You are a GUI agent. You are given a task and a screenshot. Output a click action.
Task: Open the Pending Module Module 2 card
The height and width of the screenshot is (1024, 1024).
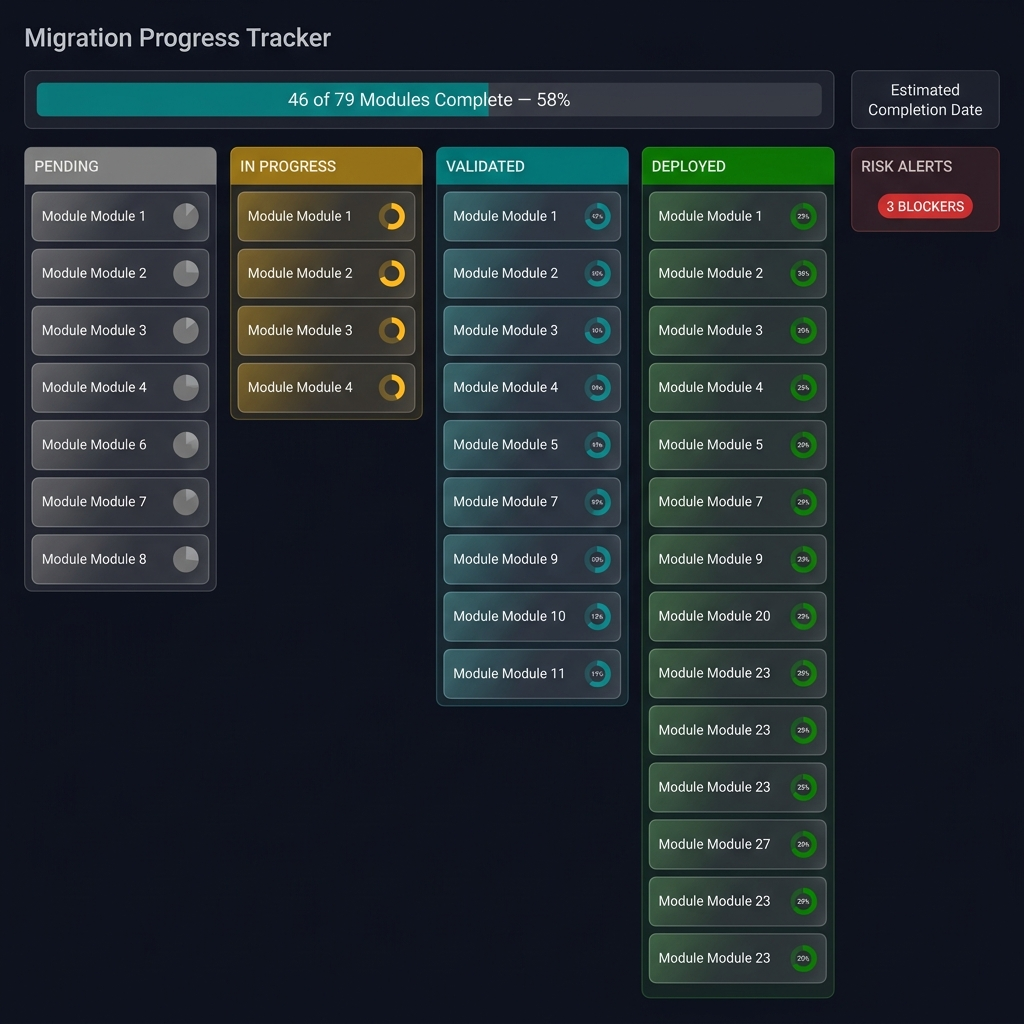click(120, 274)
